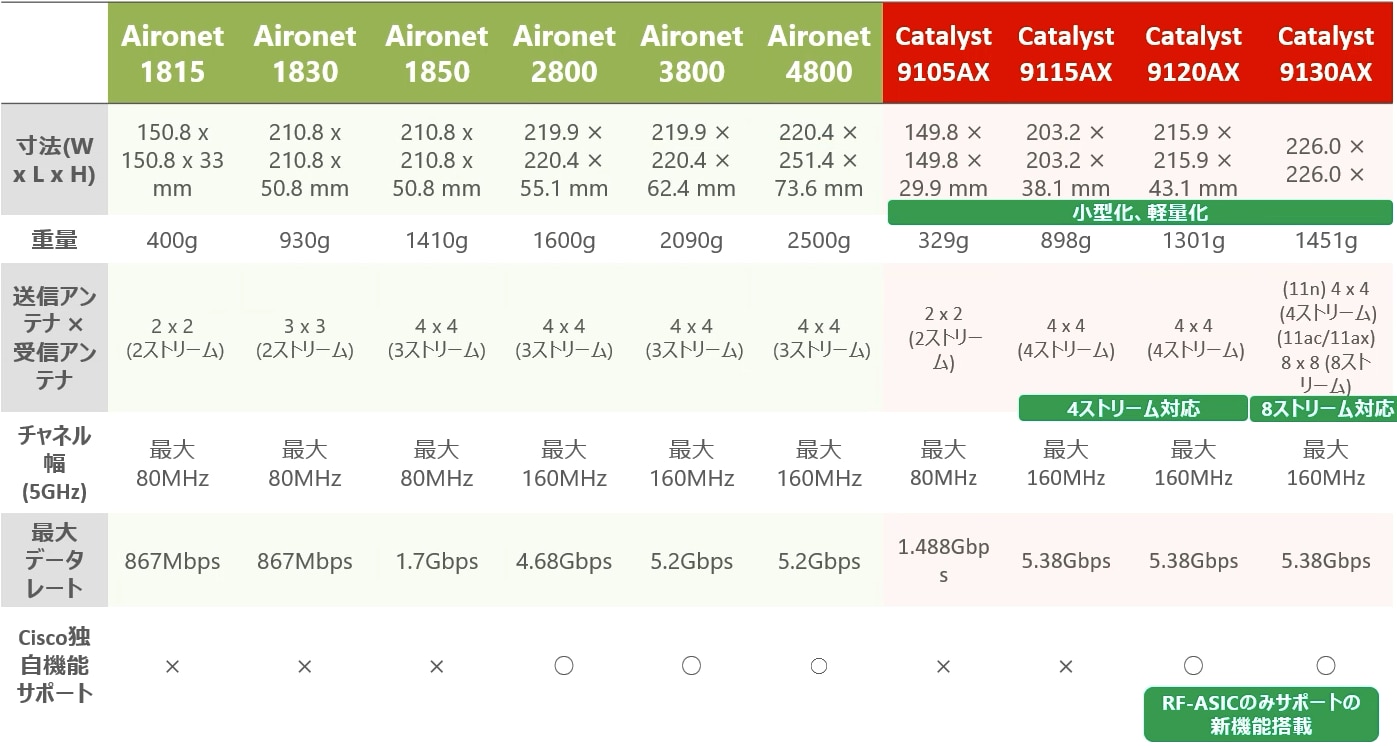This screenshot has height=746, width=1397.
Task: Click the Aironet 2800 最大 160MHz cell
Action: [564, 464]
